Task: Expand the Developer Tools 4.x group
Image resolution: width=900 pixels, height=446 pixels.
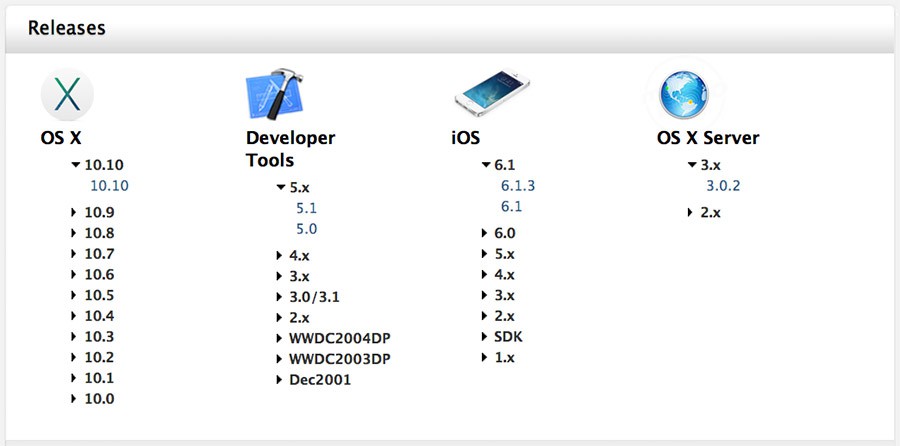Action: click(279, 255)
